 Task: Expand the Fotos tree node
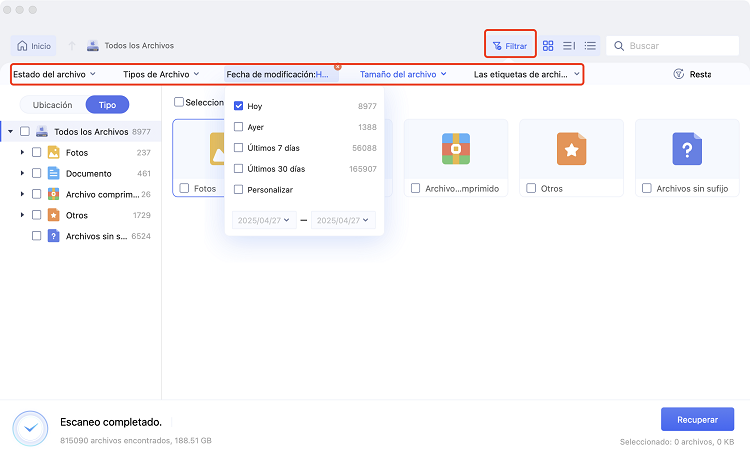22,152
